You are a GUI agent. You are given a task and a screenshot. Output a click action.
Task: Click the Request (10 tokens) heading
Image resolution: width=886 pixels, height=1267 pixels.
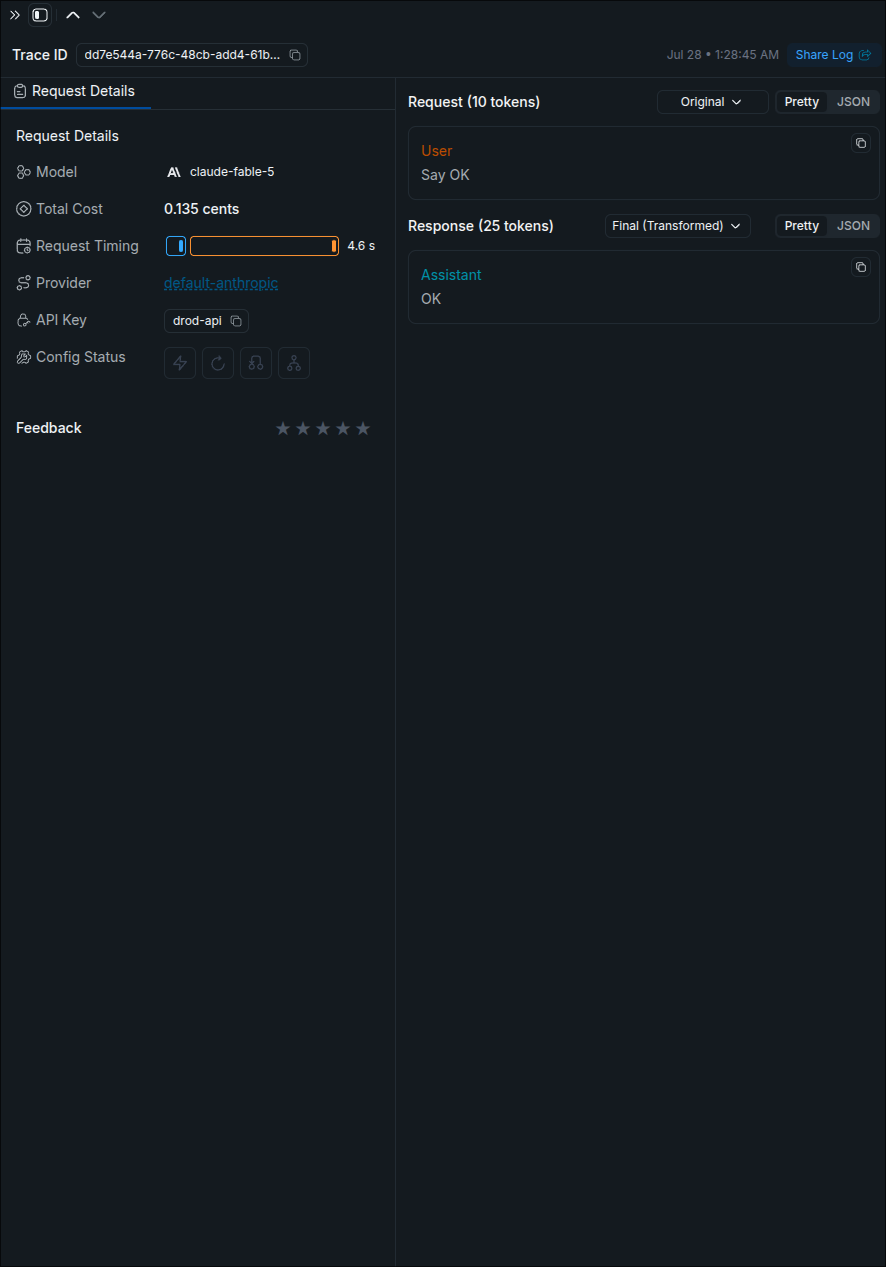pyautogui.click(x=474, y=102)
